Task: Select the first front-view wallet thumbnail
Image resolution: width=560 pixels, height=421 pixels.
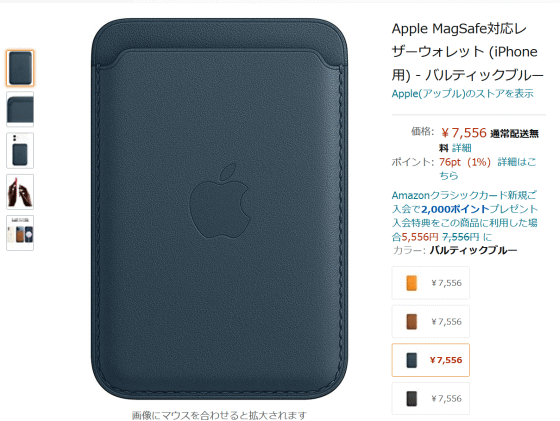Action: [20, 68]
